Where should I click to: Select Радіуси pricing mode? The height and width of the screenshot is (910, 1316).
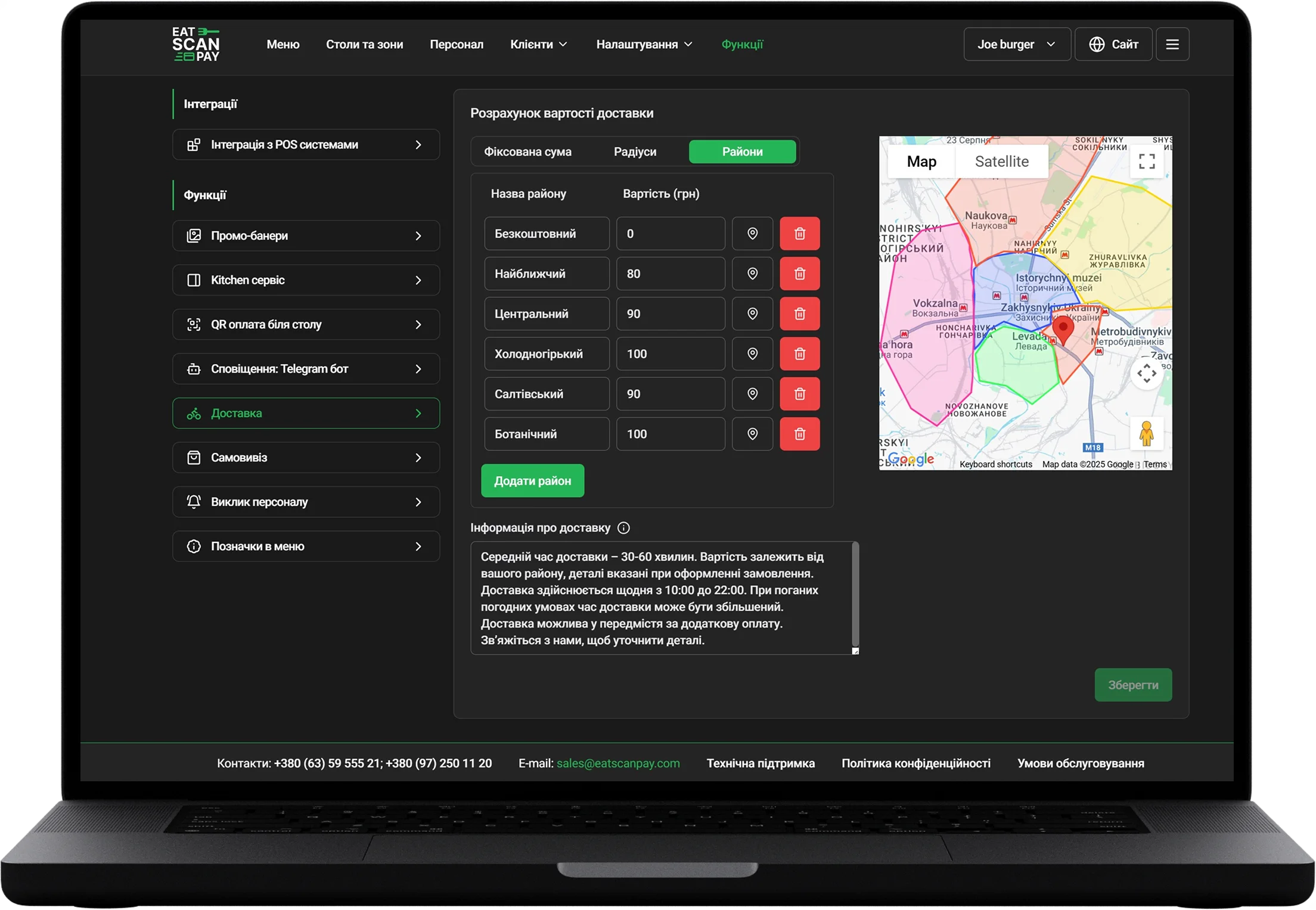[635, 151]
